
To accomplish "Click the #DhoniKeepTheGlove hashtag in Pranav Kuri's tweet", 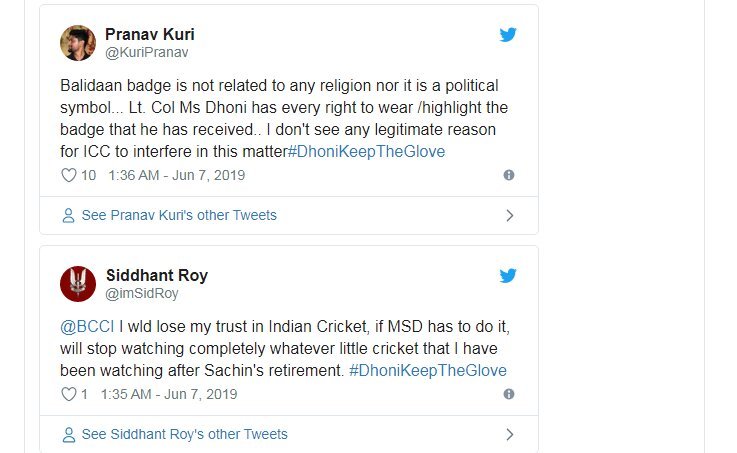I will click(366, 152).
